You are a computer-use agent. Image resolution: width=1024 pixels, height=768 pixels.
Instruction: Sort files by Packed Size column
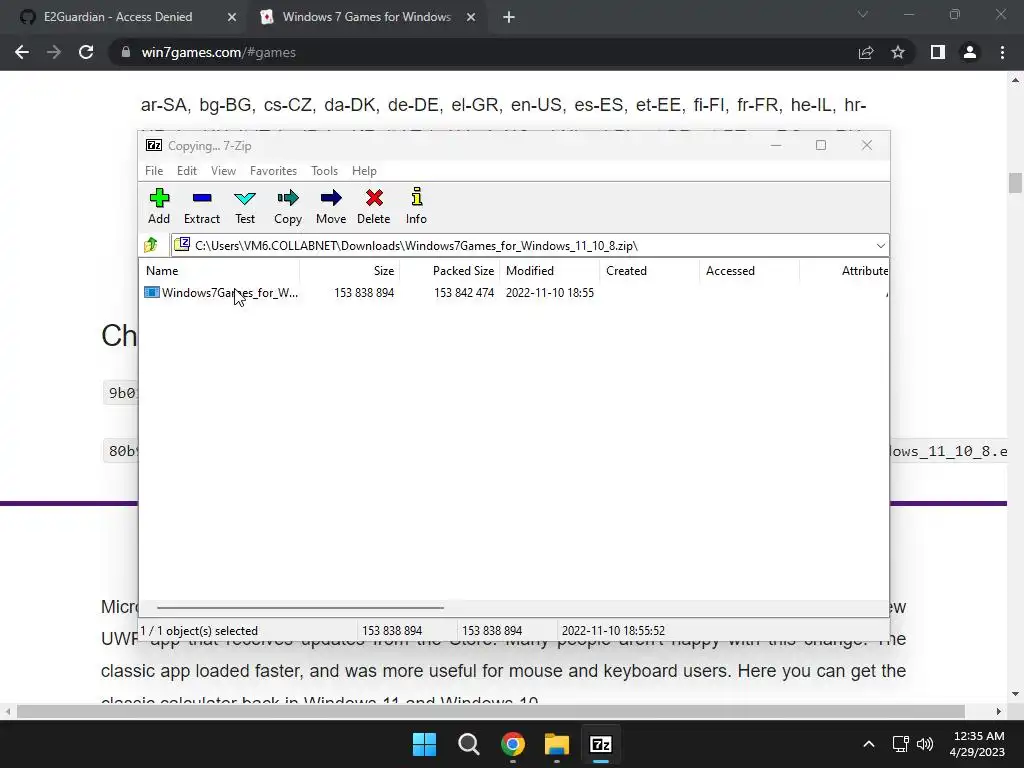[x=450, y=270]
